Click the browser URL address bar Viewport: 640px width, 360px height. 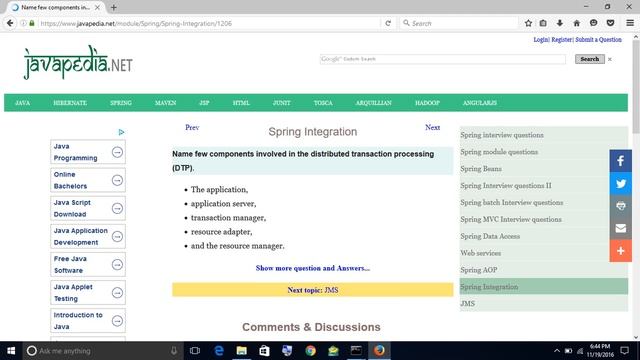pos(210,23)
